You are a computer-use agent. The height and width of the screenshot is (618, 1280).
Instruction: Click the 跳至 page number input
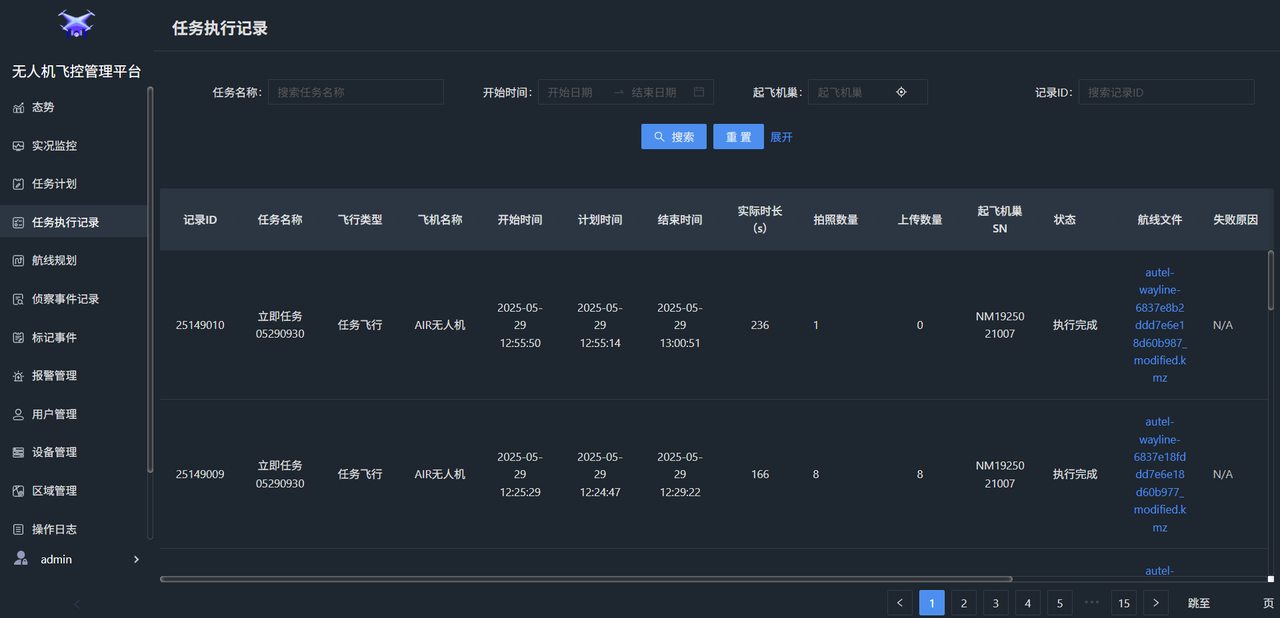[x=1236, y=603]
